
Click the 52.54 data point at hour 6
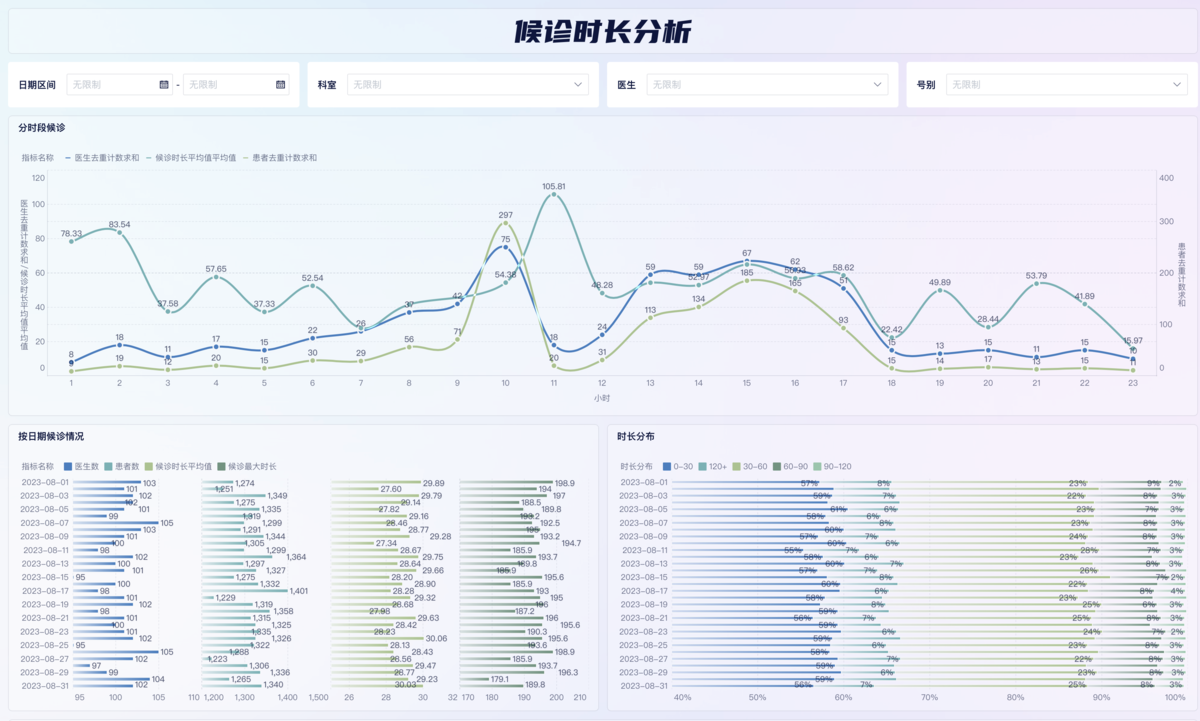(312, 286)
